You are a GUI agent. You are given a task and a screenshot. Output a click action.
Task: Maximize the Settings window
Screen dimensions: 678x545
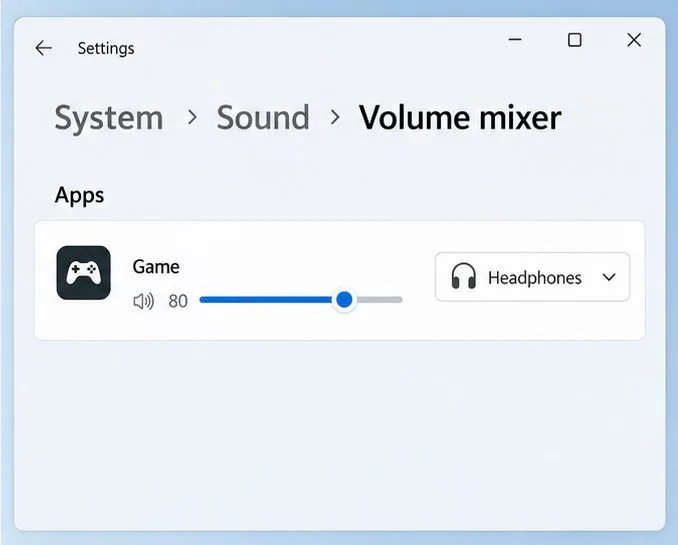click(575, 40)
